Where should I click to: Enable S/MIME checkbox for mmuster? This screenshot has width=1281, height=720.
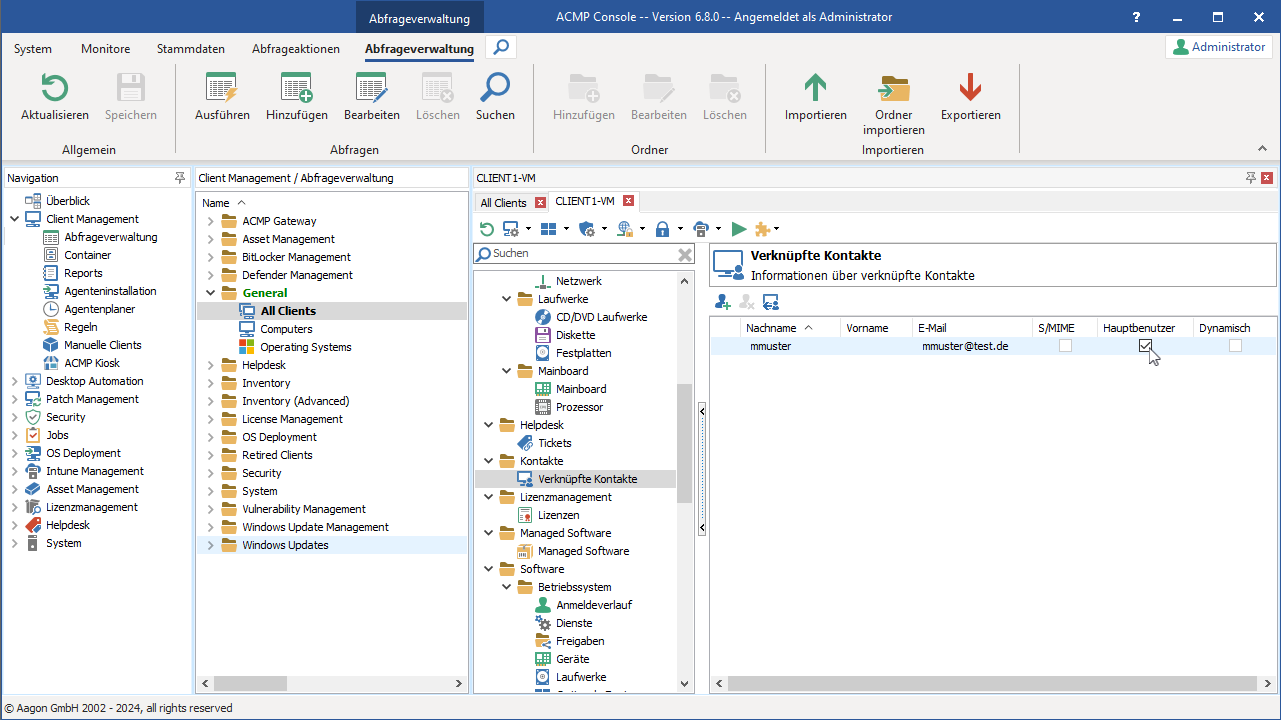click(x=1065, y=346)
